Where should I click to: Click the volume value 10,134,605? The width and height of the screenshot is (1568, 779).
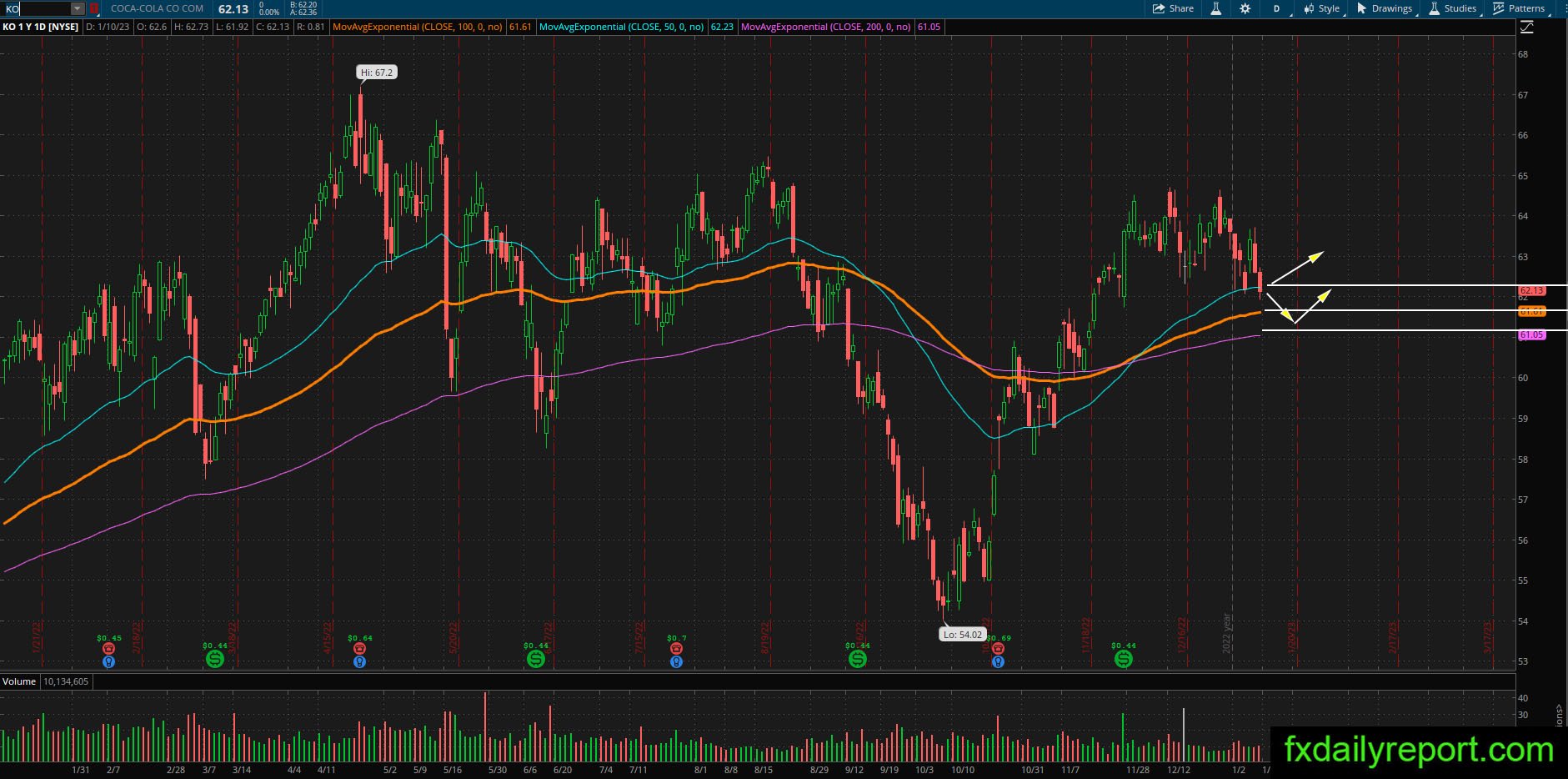66,681
